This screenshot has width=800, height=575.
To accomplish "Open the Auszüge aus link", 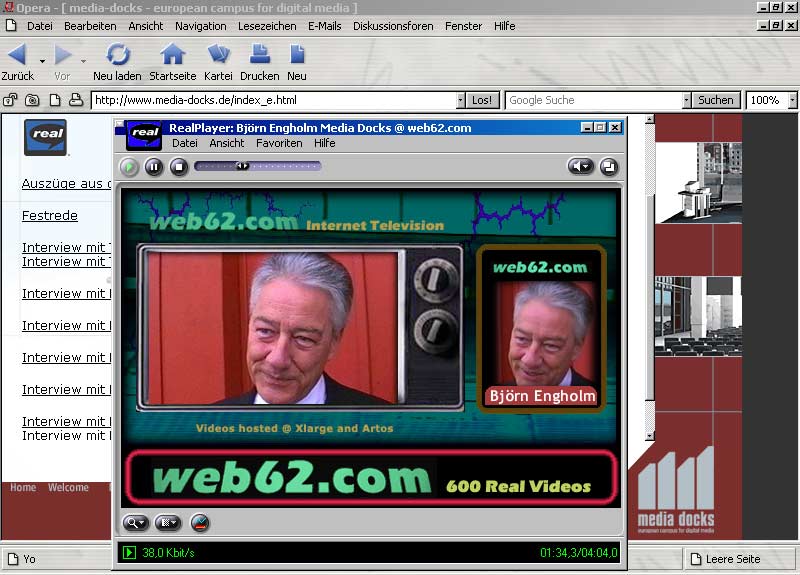I will (x=66, y=184).
